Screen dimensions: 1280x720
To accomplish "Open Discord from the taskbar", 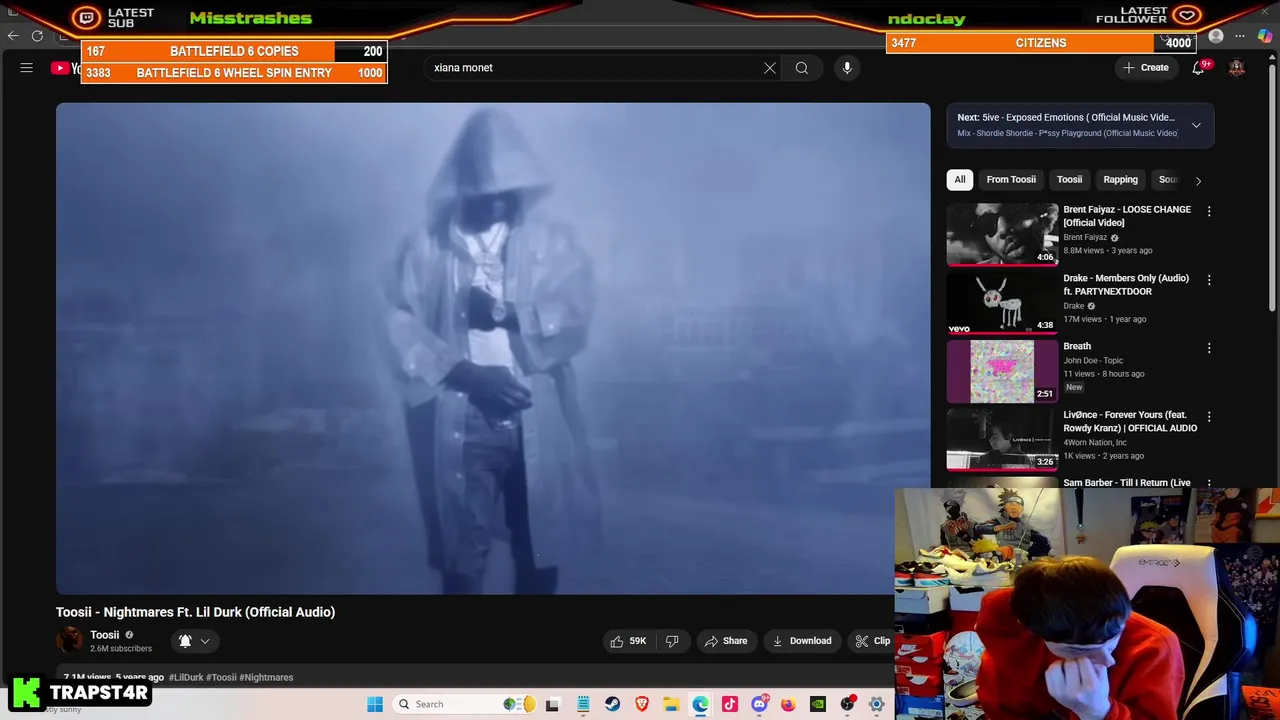I will click(x=759, y=704).
